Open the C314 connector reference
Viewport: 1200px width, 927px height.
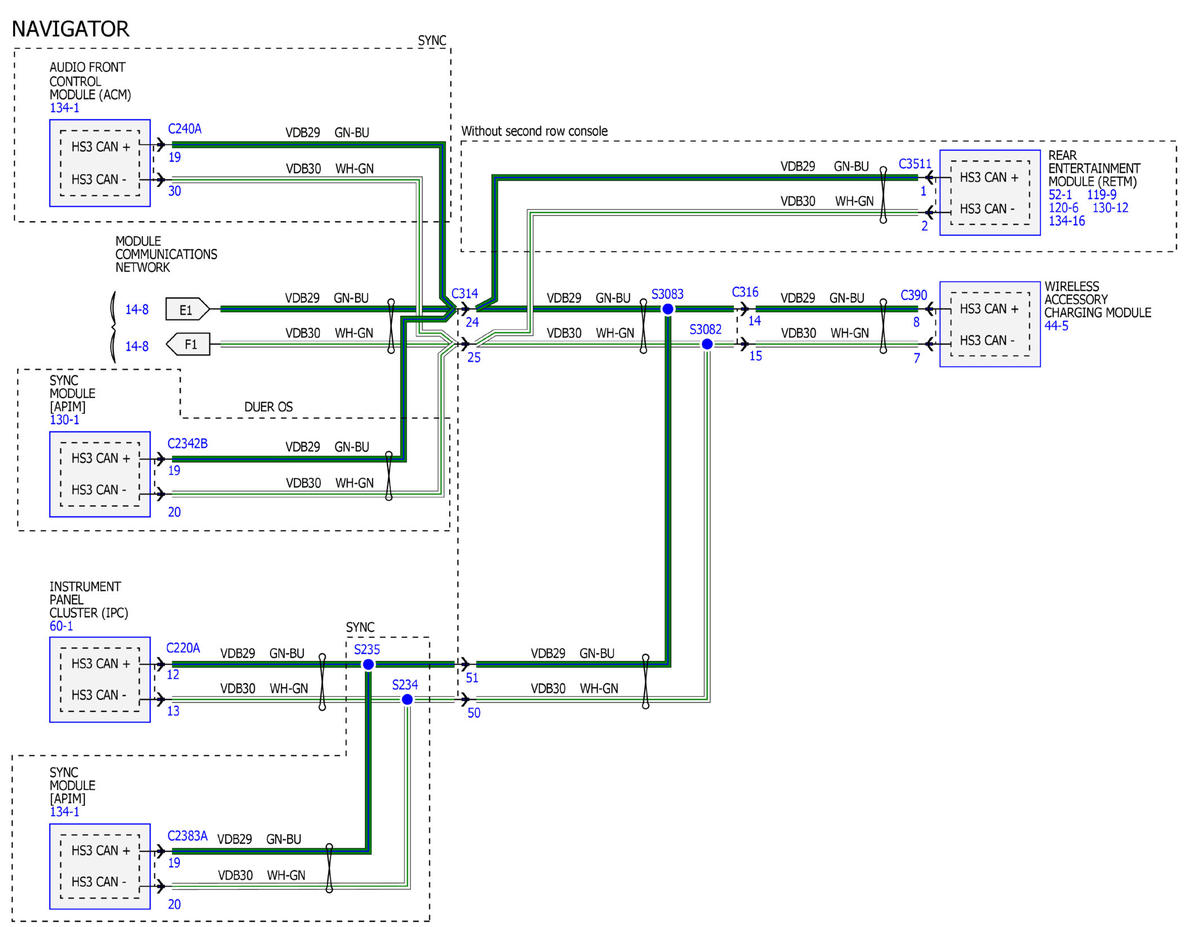(465, 293)
